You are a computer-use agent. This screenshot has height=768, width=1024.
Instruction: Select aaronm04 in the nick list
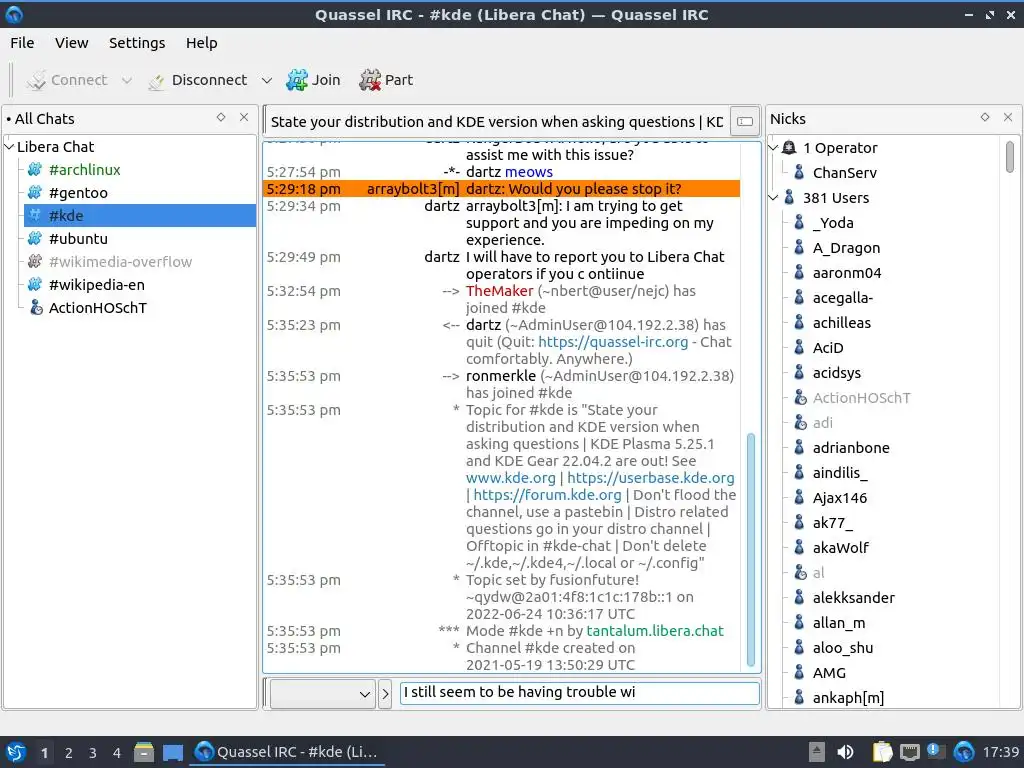coord(846,273)
